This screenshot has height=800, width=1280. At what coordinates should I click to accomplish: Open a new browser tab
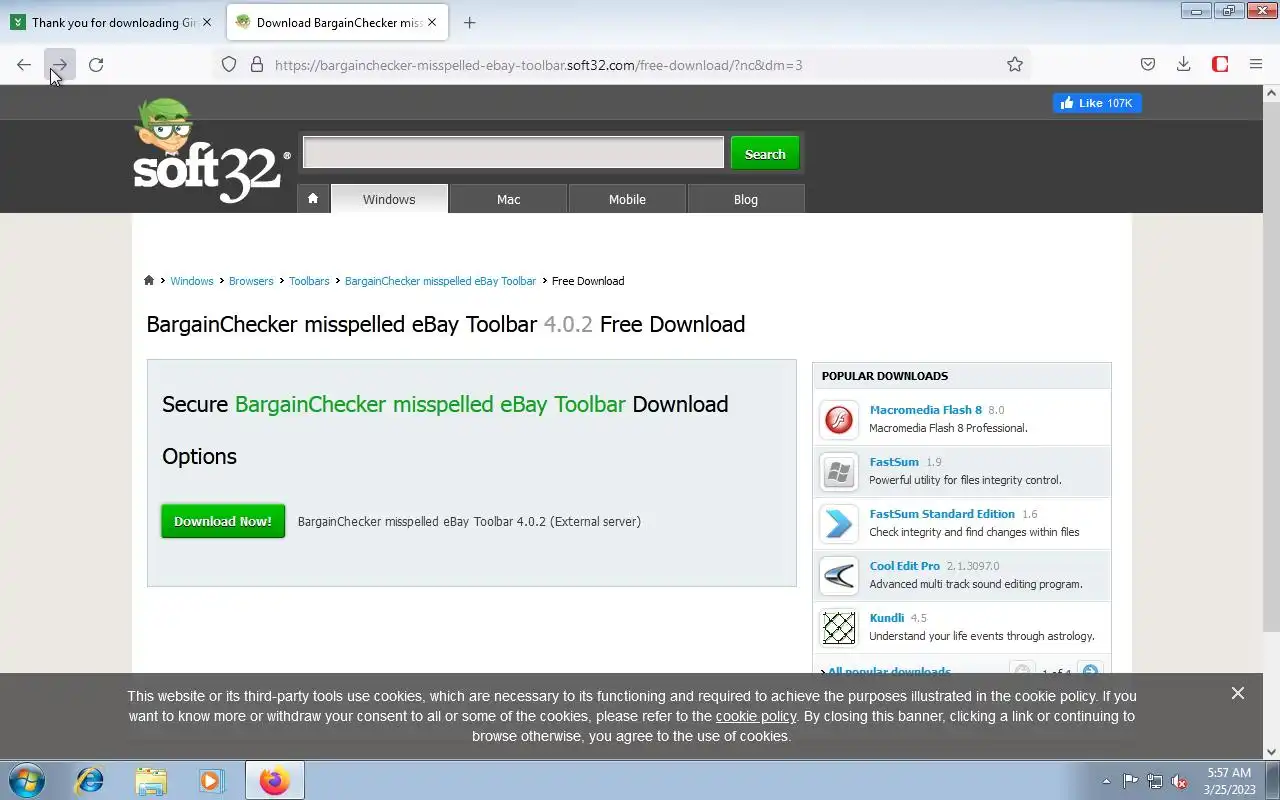pyautogui.click(x=469, y=22)
